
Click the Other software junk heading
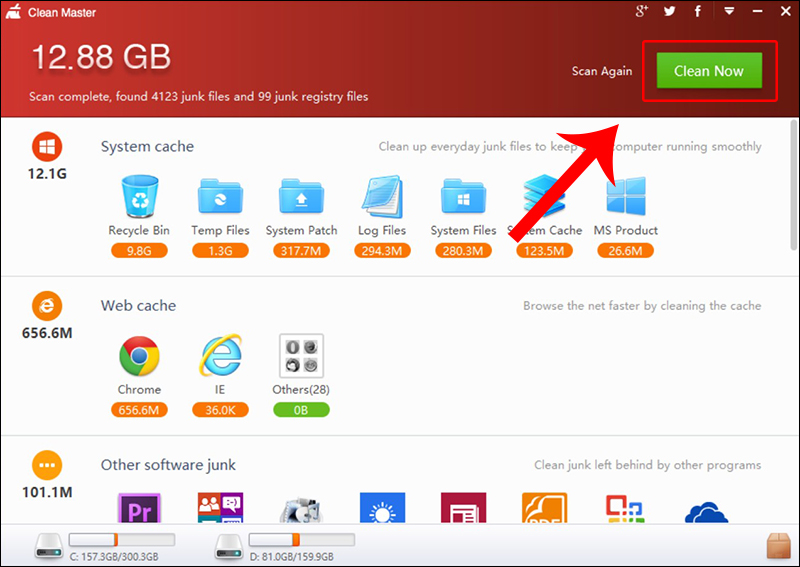[x=168, y=465]
